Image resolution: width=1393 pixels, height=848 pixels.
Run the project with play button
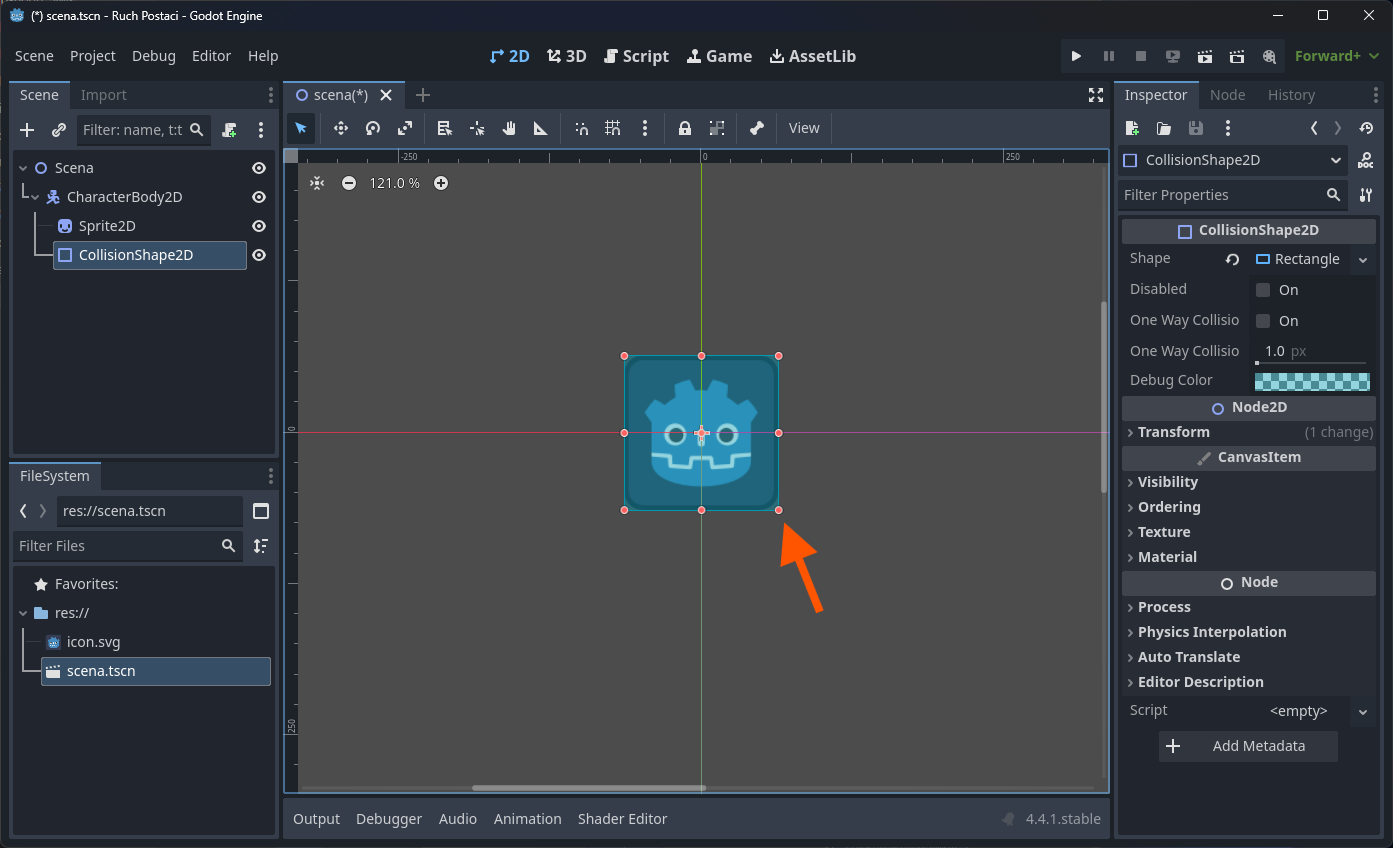tap(1076, 56)
